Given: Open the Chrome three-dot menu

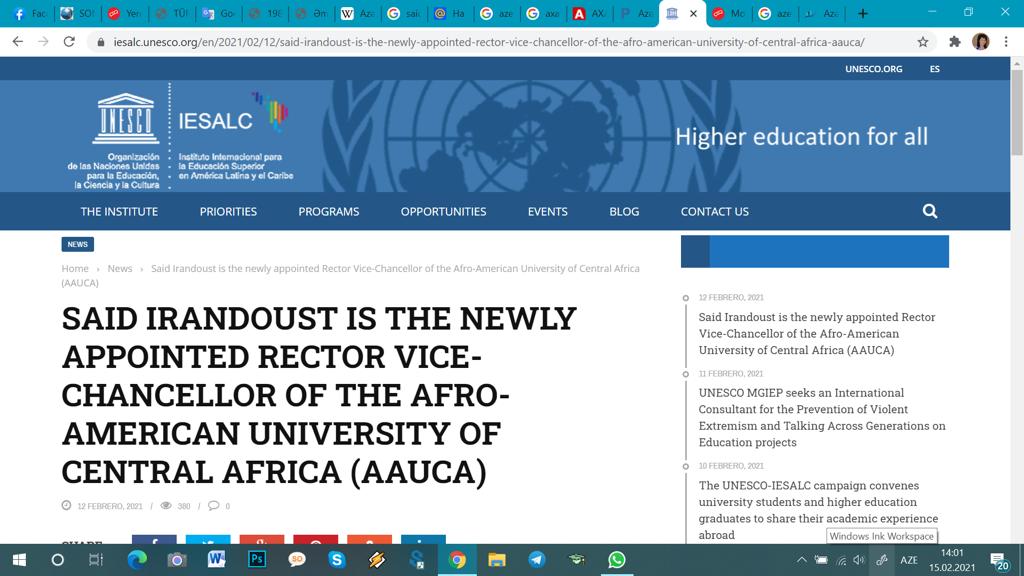Looking at the screenshot, I should click(x=1006, y=42).
